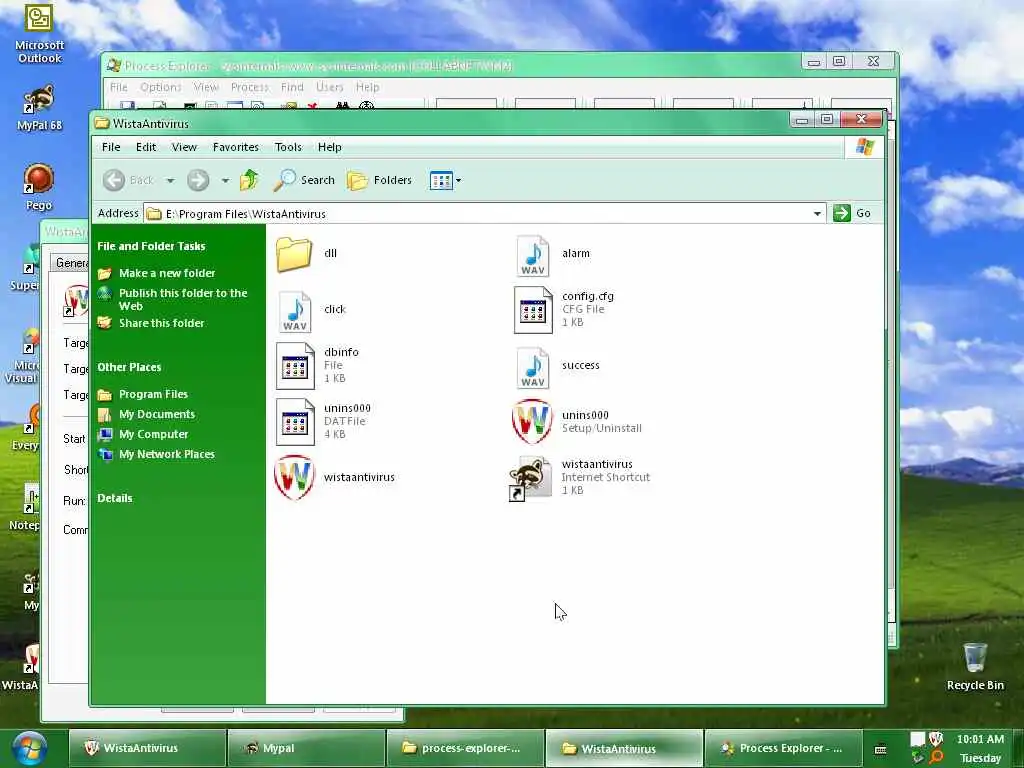
Task: Open the Edit menu
Action: click(x=146, y=147)
